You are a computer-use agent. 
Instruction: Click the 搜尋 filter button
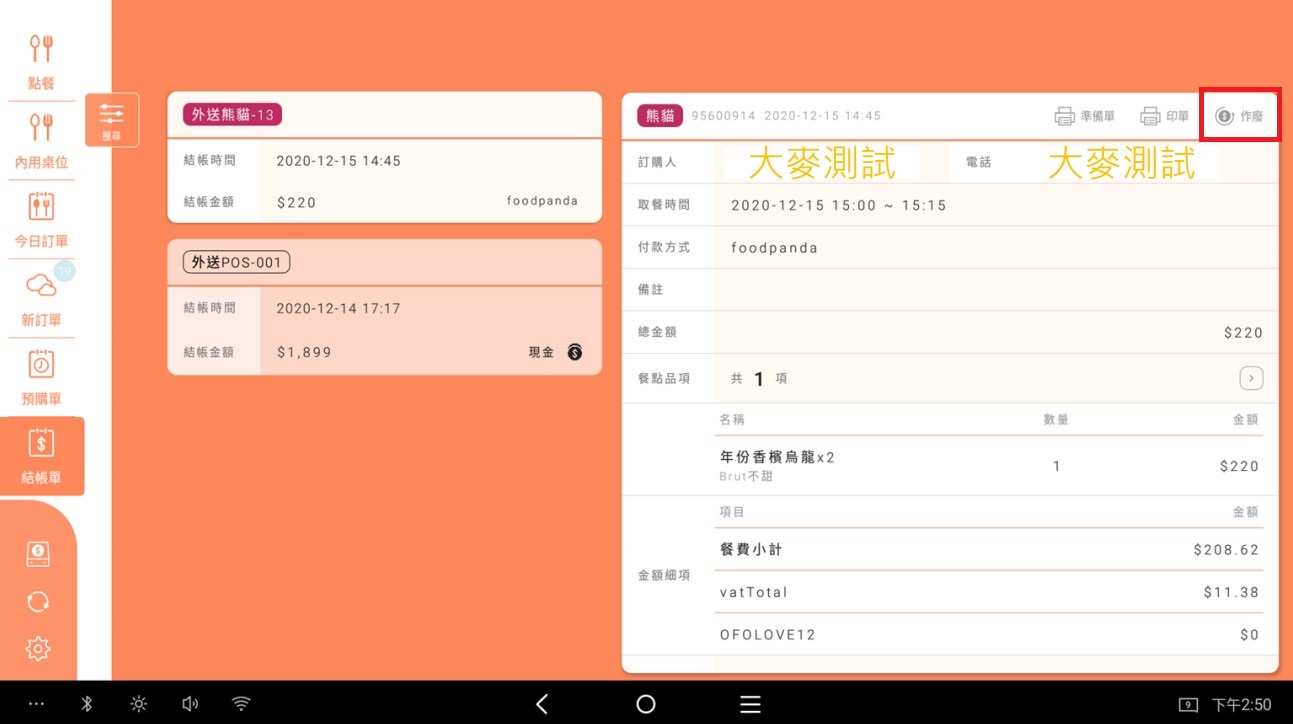111,119
